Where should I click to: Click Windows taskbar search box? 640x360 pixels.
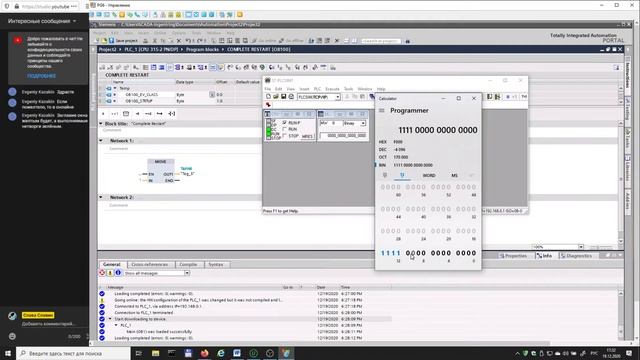coord(73,353)
